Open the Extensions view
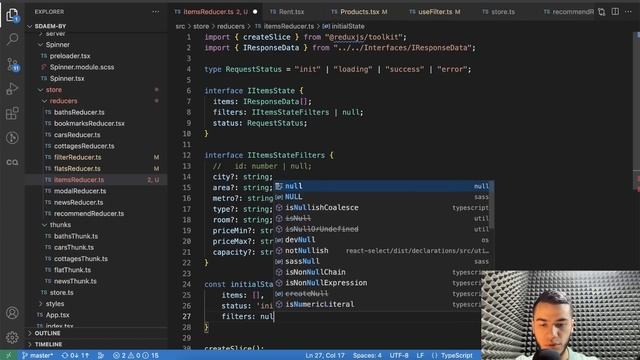 (12, 113)
